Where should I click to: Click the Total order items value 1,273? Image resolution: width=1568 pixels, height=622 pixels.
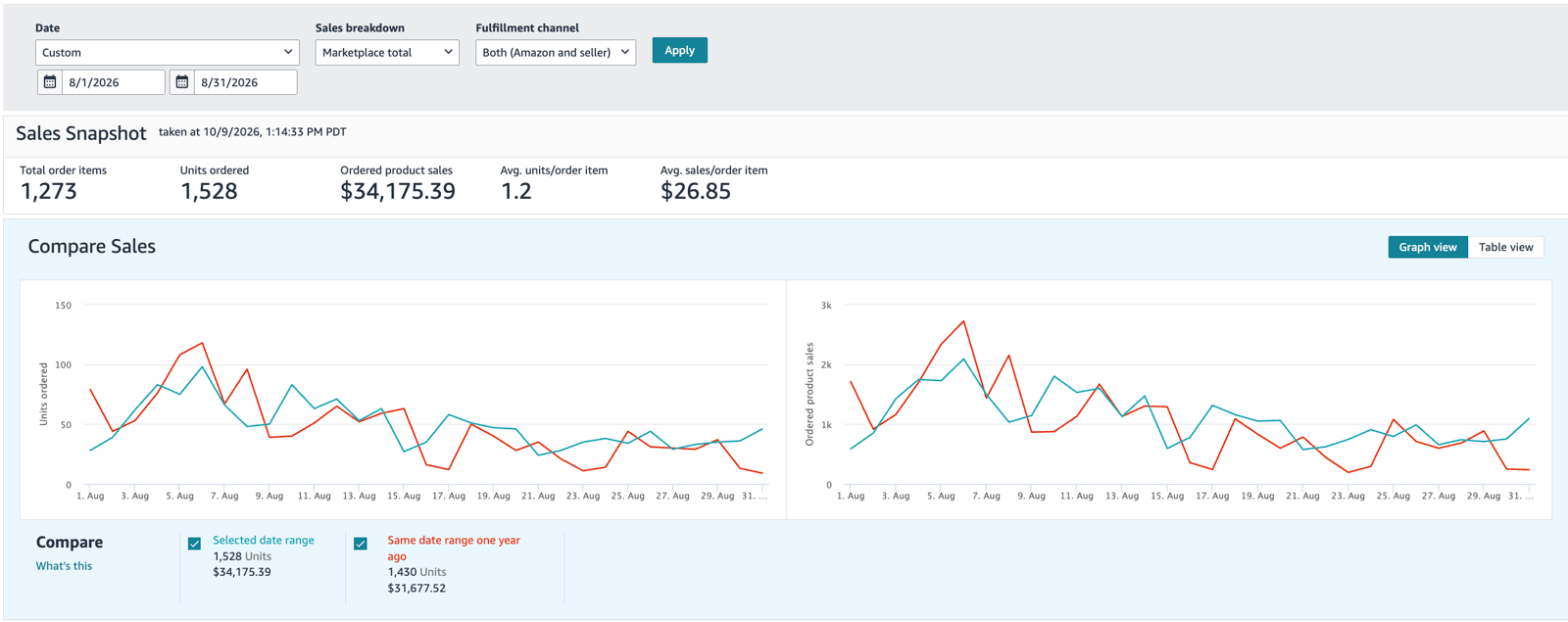pyautogui.click(x=48, y=191)
